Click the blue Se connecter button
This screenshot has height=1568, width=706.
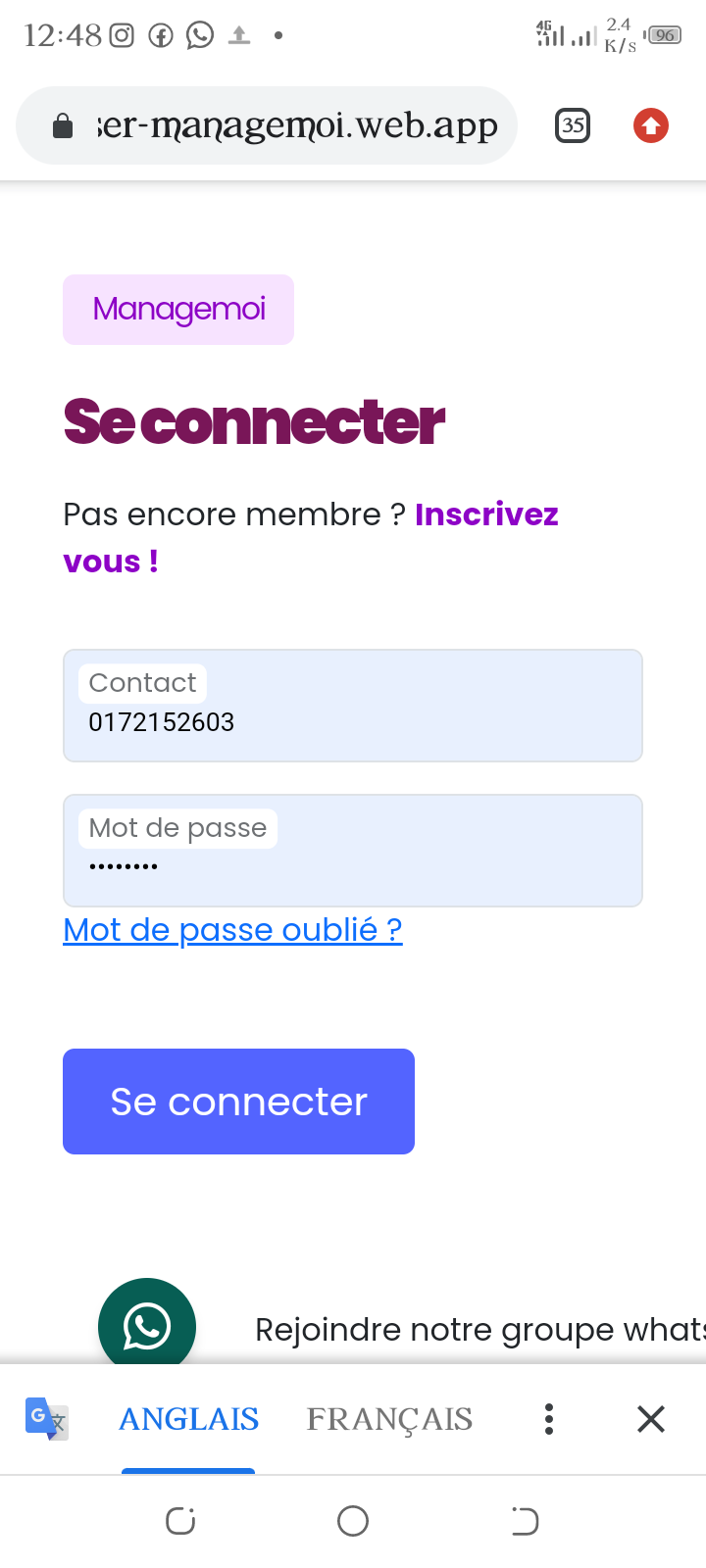click(x=238, y=1102)
